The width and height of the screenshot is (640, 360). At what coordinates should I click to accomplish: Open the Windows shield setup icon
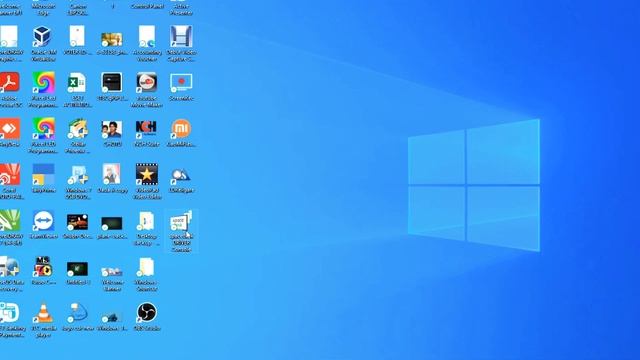click(78, 174)
